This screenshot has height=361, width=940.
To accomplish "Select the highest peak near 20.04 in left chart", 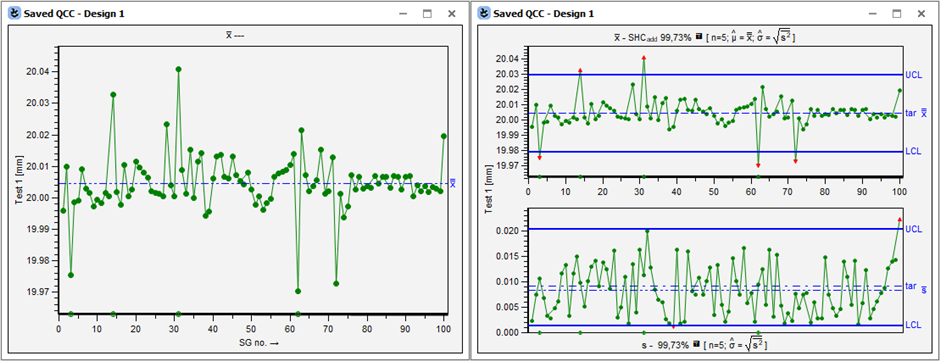I will click(179, 69).
